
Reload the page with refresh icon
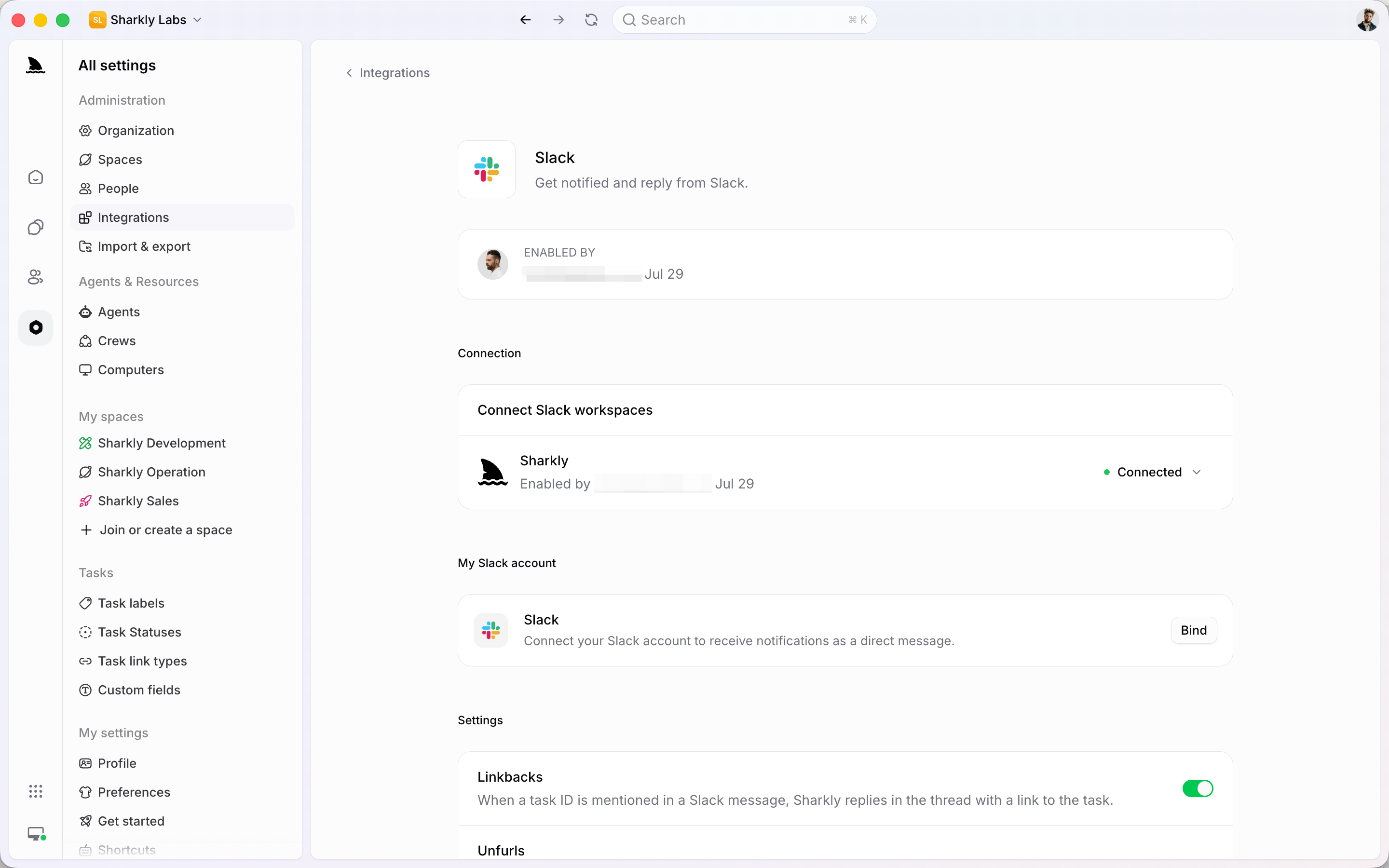pos(591,20)
